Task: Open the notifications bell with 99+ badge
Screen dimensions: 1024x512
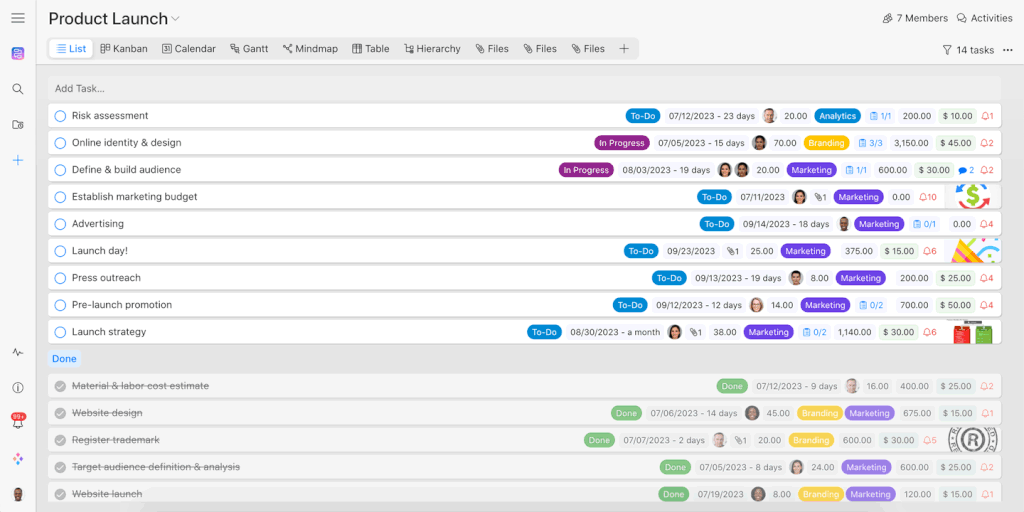Action: 18,423
